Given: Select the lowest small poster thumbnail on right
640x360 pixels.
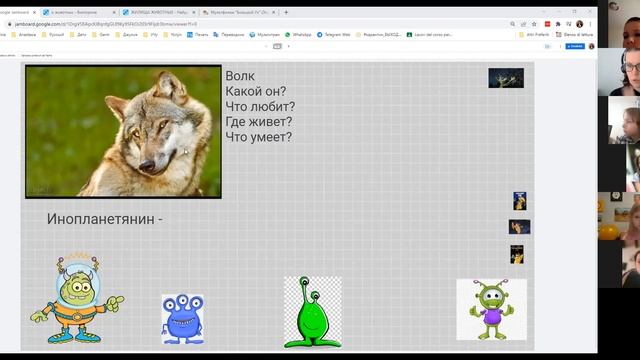Looking at the screenshot, I should click(517, 255).
